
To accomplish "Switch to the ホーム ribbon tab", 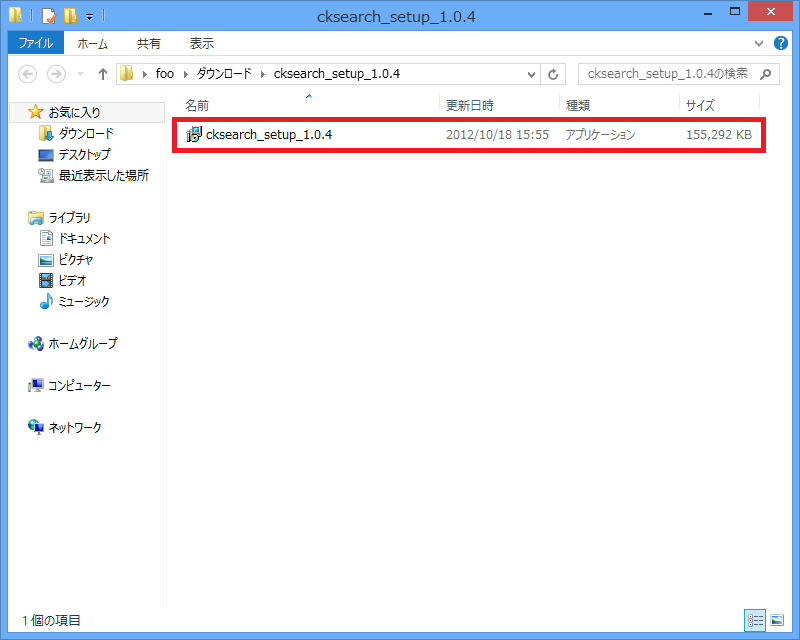I will coord(93,44).
